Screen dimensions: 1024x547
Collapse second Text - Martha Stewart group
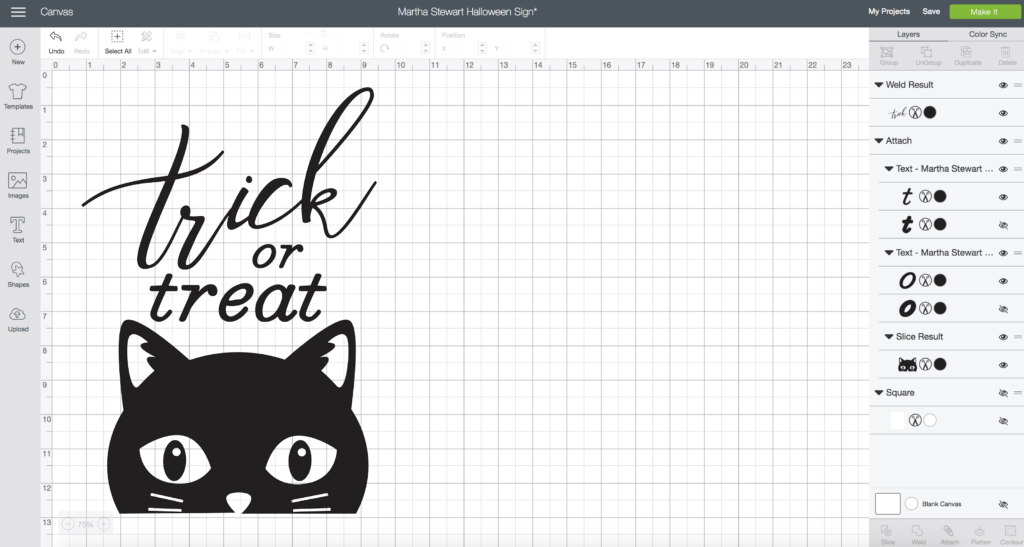888,253
